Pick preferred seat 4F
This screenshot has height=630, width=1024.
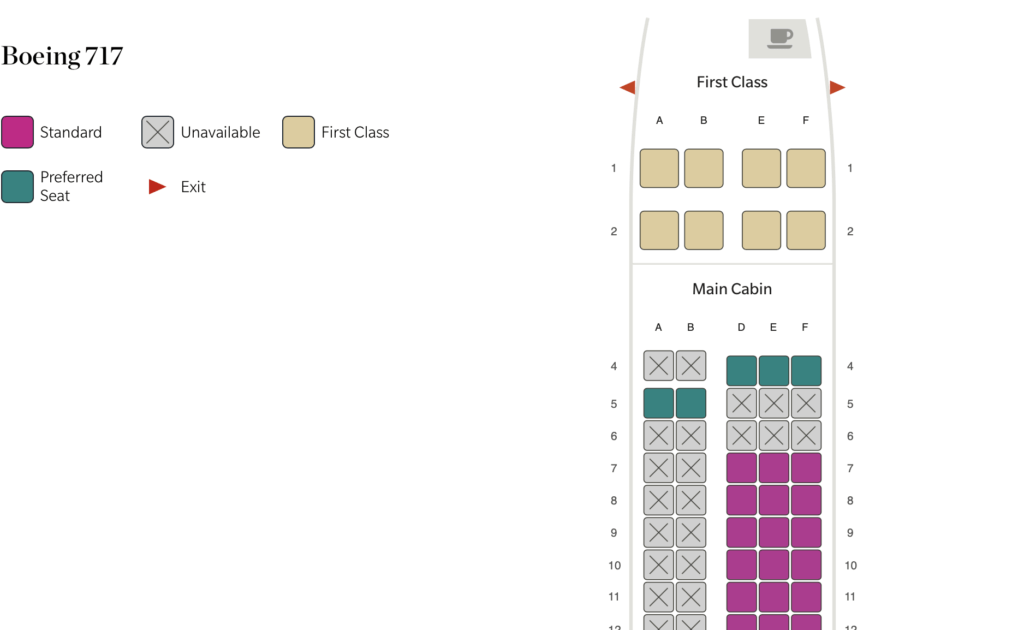click(806, 371)
